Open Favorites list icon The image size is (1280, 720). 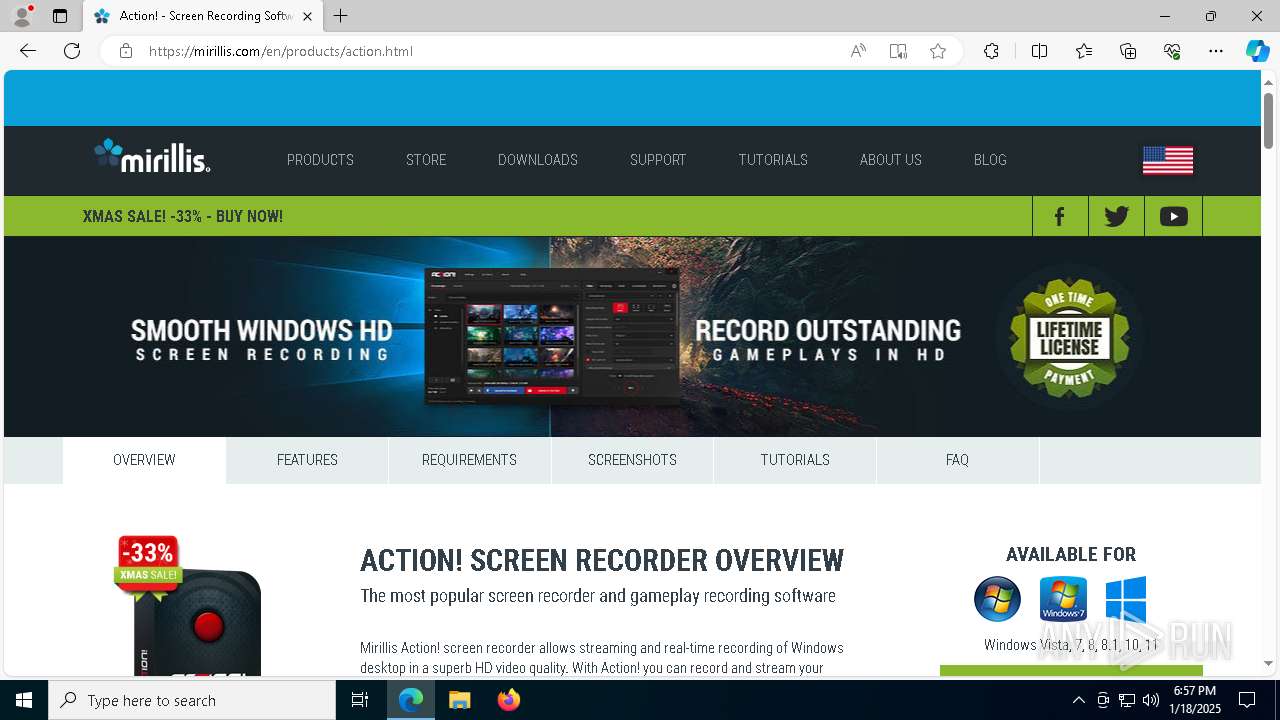[x=1084, y=51]
